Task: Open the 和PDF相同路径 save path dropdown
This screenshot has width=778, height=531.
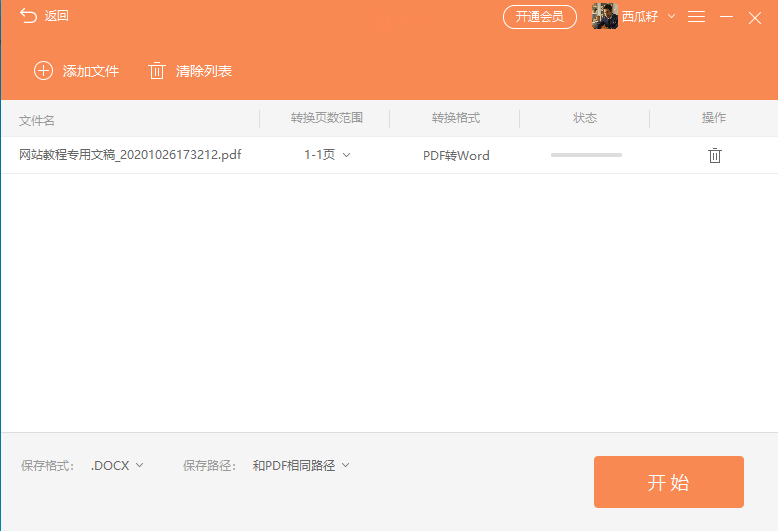Action: click(x=301, y=465)
